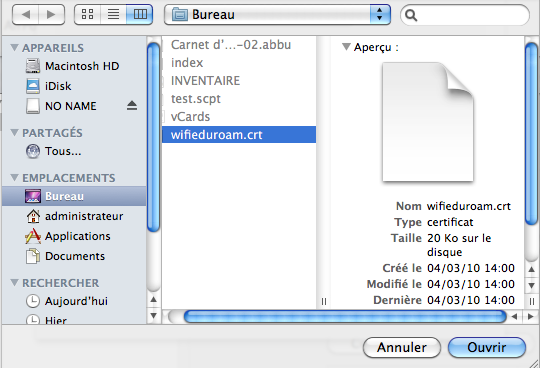Go back with the left arrow button
The height and width of the screenshot is (368, 540).
coord(25,14)
